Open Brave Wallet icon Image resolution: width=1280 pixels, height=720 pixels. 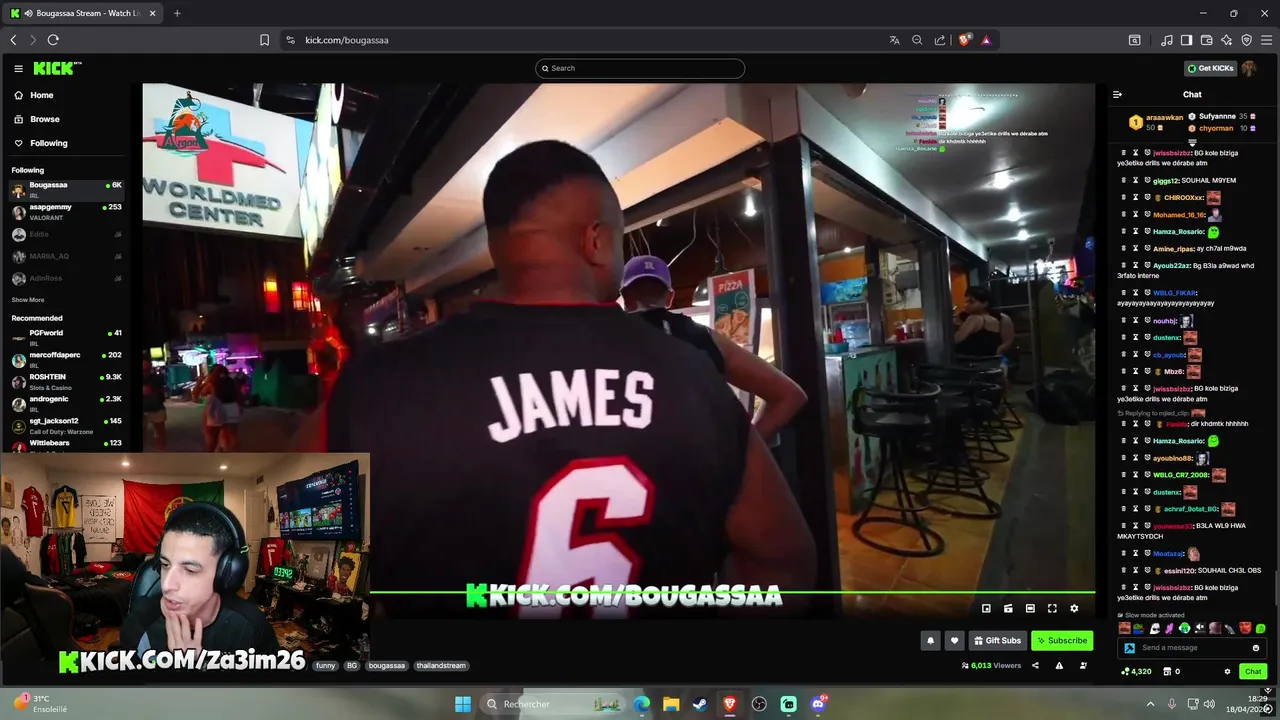click(1206, 40)
